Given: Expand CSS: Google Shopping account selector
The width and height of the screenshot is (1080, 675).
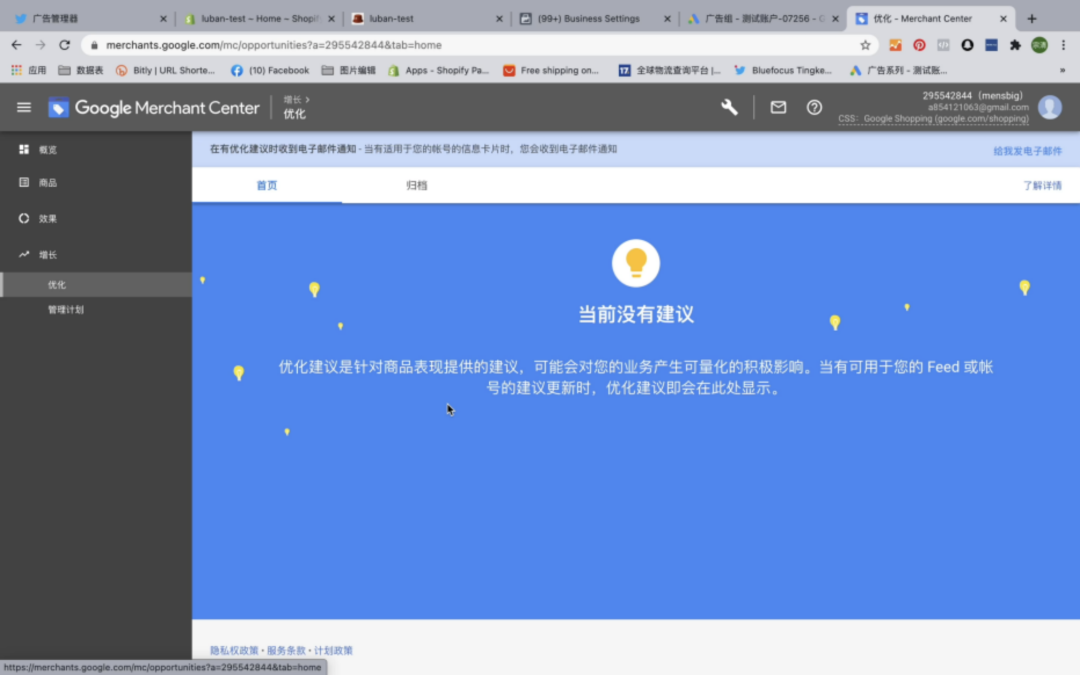Looking at the screenshot, I should coord(931,118).
